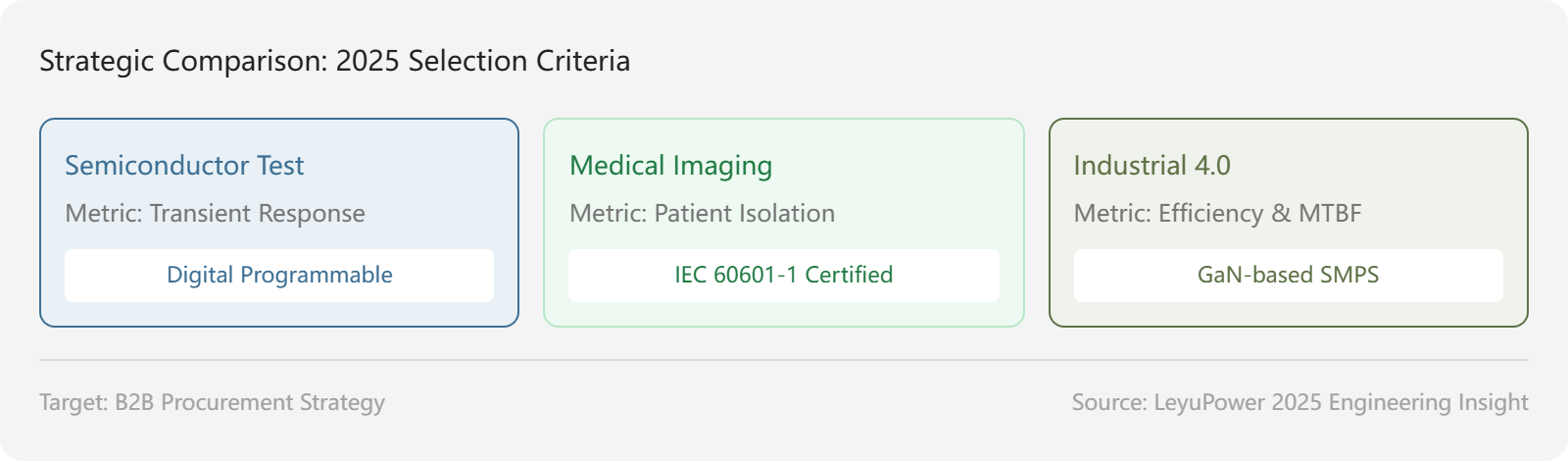Click the word Semiconductor in blue card
Image resolution: width=1568 pixels, height=461 pixels.
pos(157,165)
